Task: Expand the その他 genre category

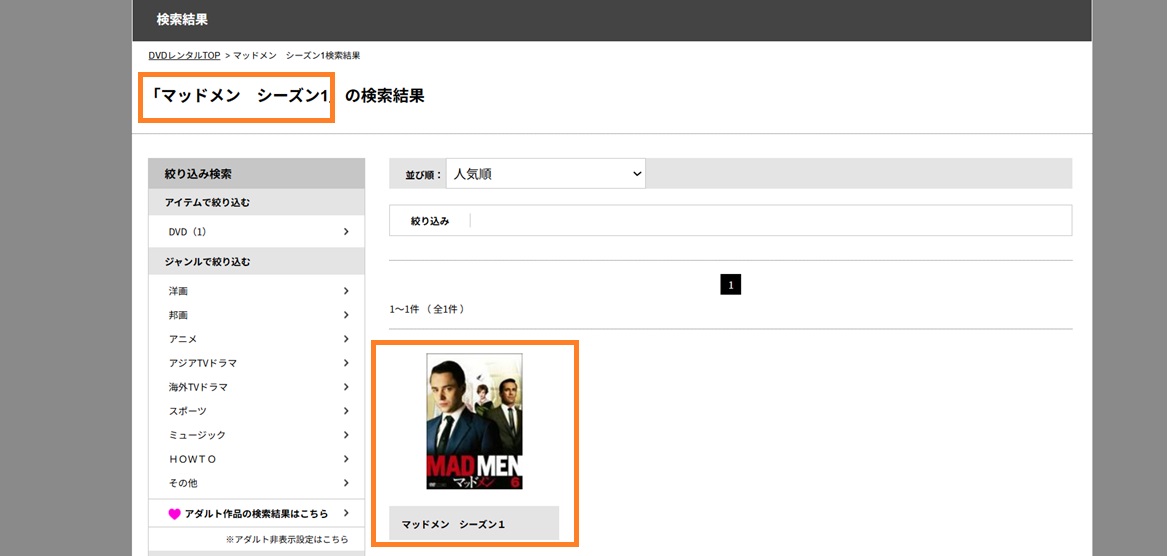Action: point(183,483)
